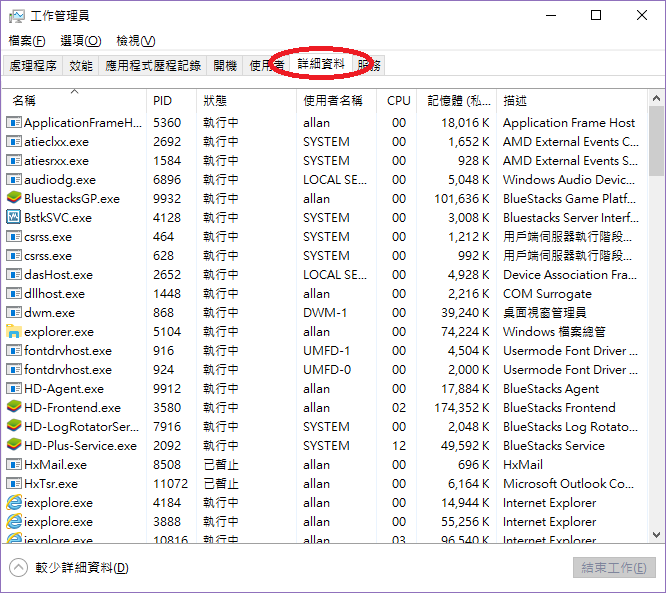Click the vertical scrollbar thumb
Screen dimensions: 666x593
[656, 141]
